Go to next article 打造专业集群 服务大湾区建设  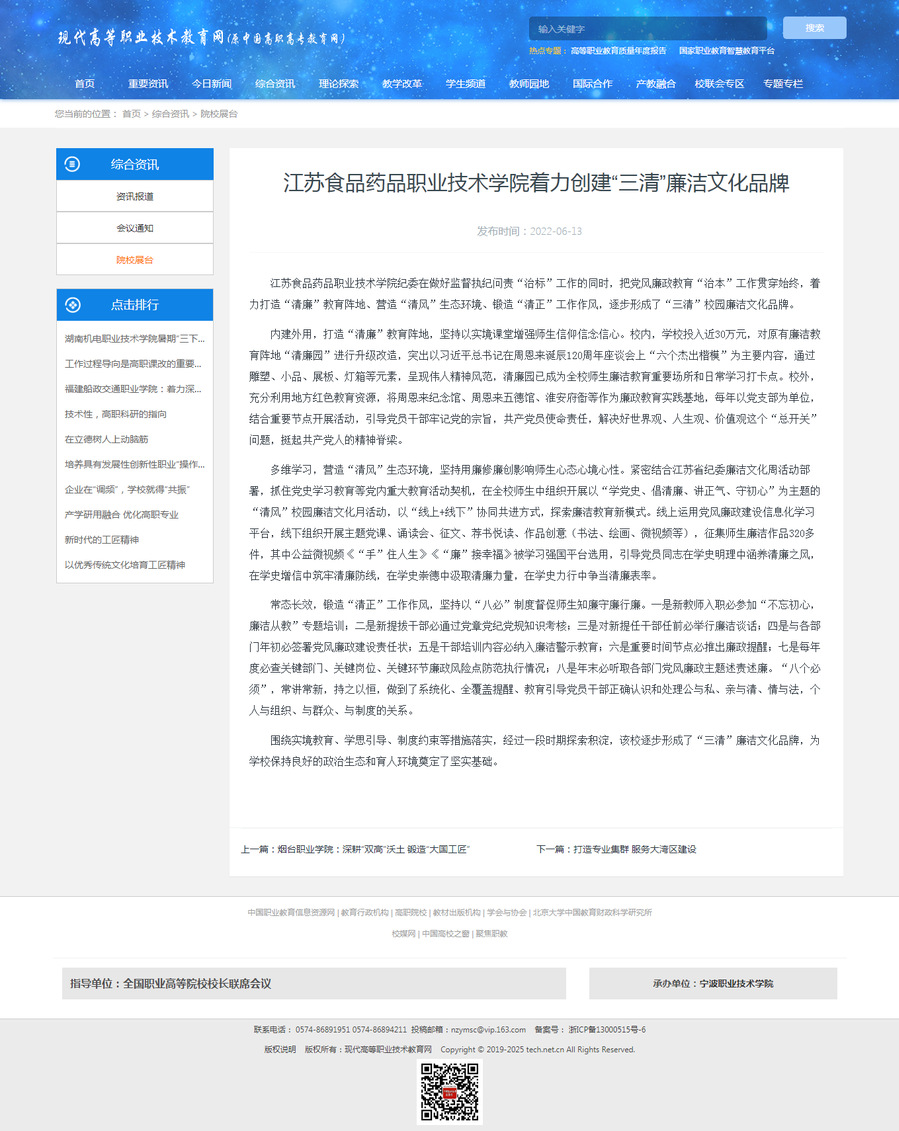pos(633,849)
